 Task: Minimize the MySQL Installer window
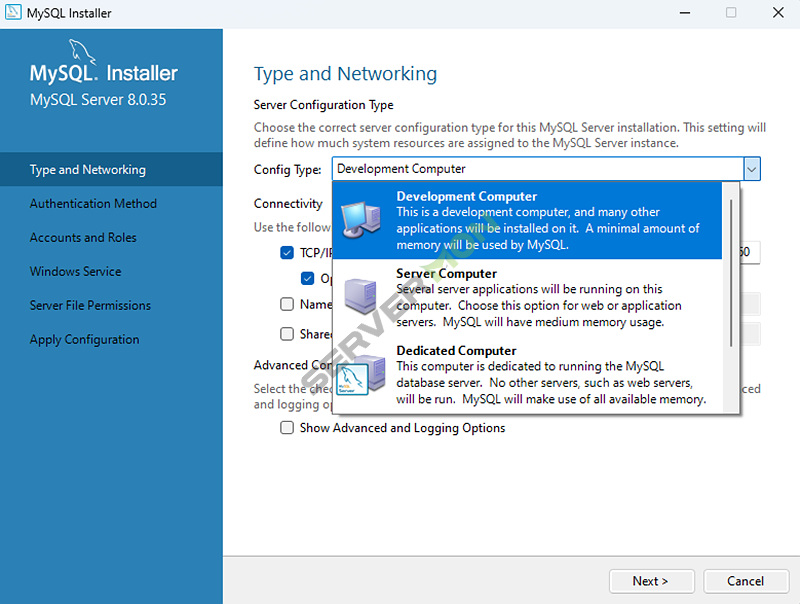pyautogui.click(x=685, y=12)
